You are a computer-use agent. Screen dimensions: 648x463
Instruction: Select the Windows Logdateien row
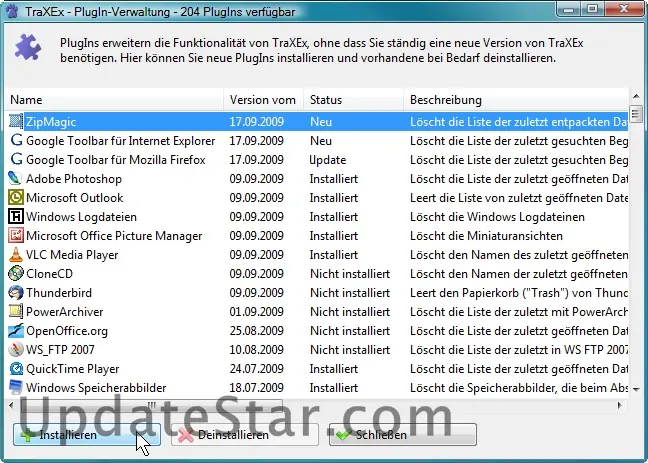pos(317,217)
